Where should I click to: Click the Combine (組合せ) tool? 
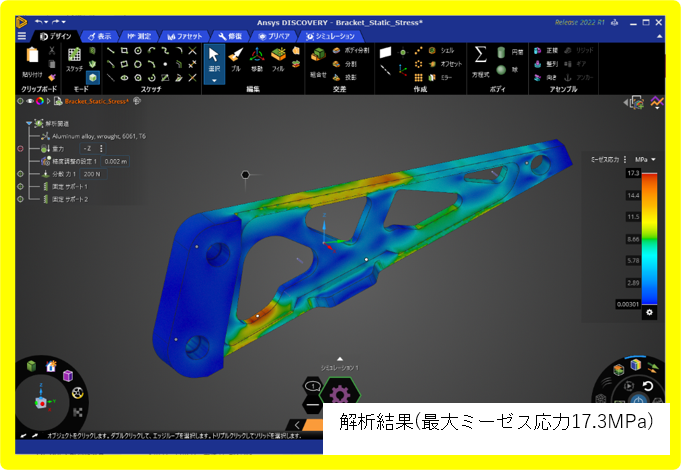318,63
